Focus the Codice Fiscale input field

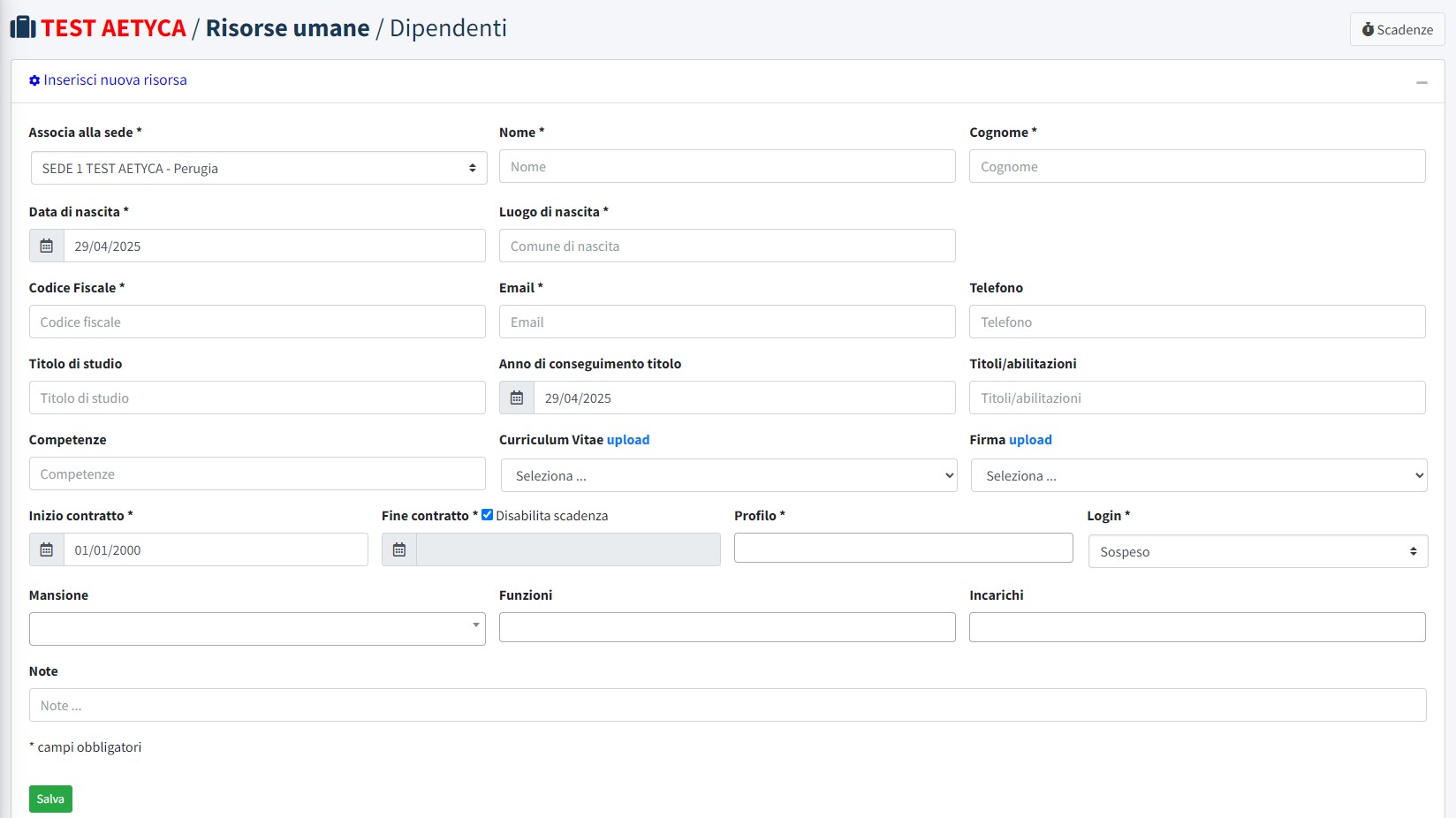(x=257, y=322)
